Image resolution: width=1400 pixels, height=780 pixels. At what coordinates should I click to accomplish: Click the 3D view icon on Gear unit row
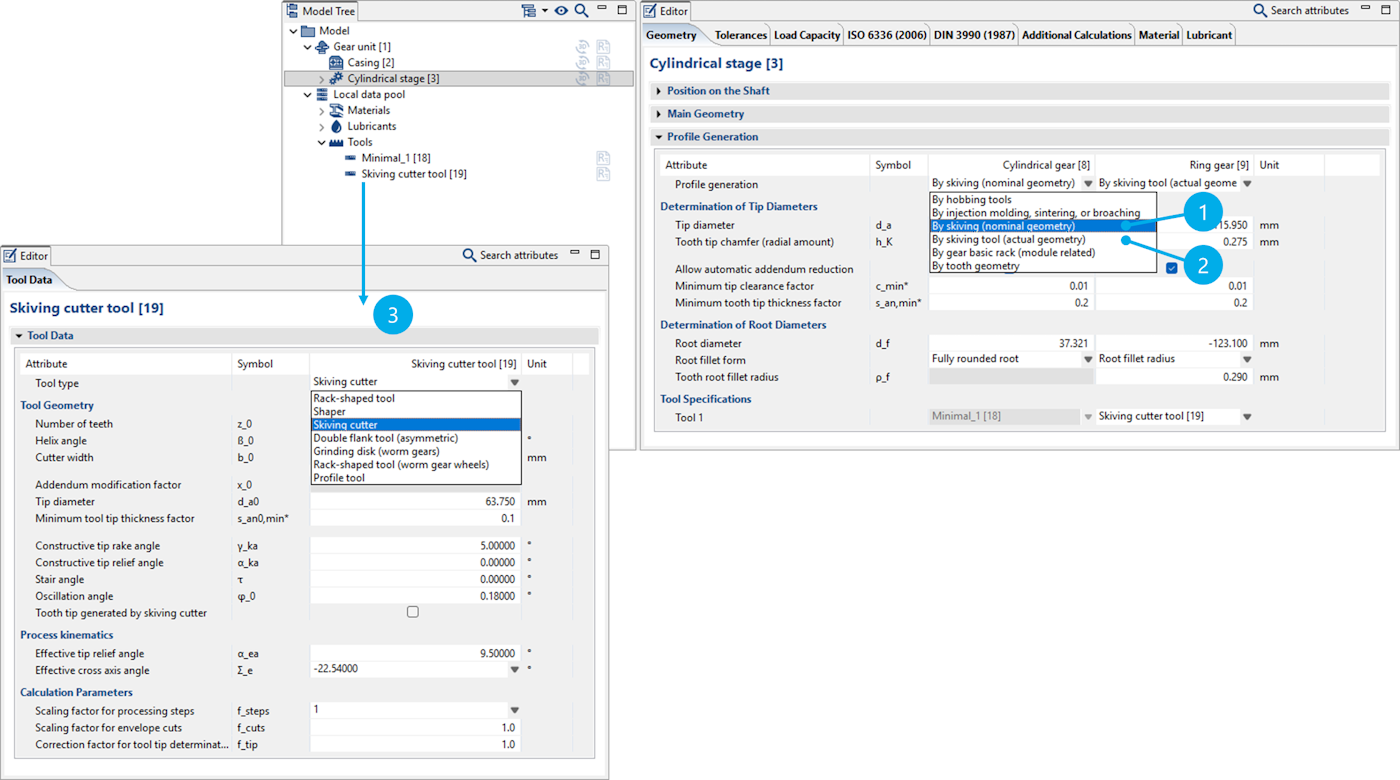(582, 47)
